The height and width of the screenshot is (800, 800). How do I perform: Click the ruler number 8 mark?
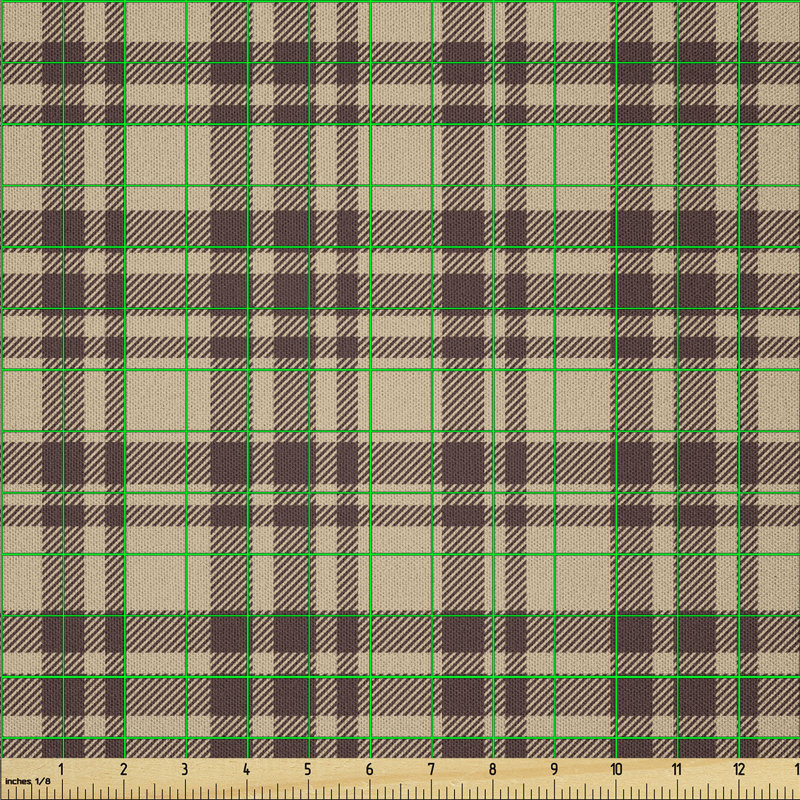click(492, 769)
